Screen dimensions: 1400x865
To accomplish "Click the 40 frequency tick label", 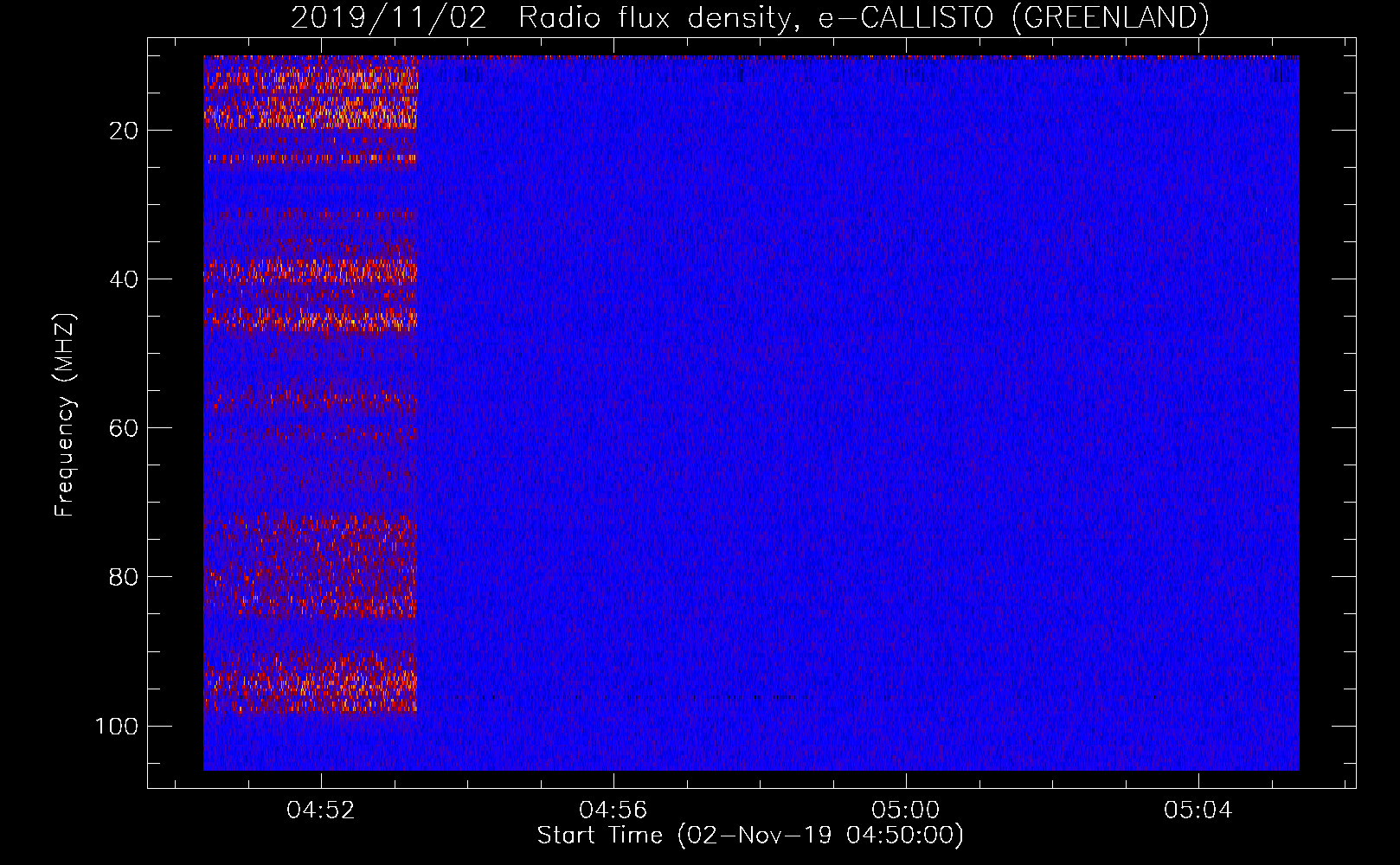I will coord(124,279).
